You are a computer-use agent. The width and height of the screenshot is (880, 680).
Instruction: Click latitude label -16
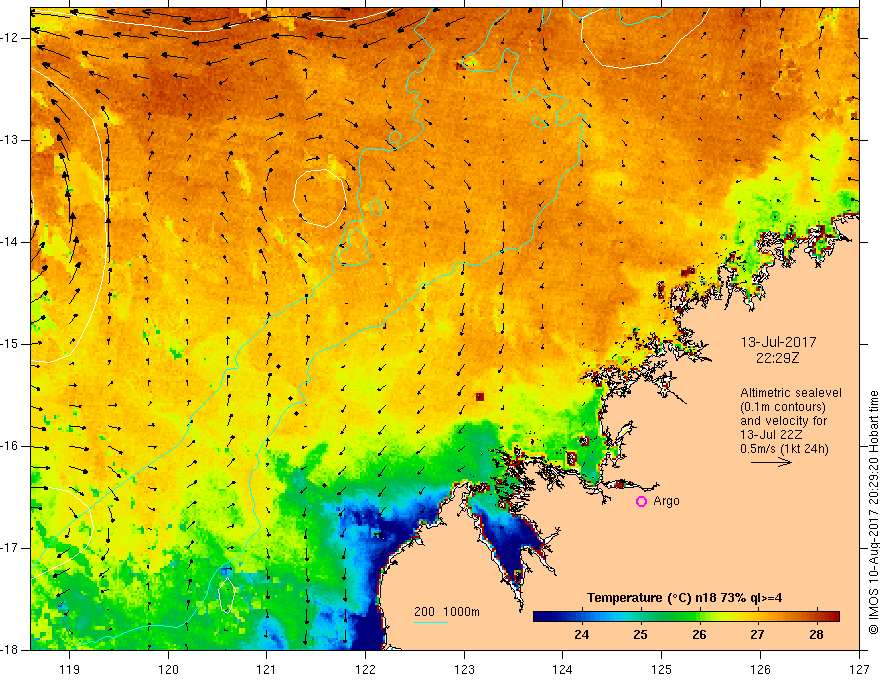[x=11, y=446]
